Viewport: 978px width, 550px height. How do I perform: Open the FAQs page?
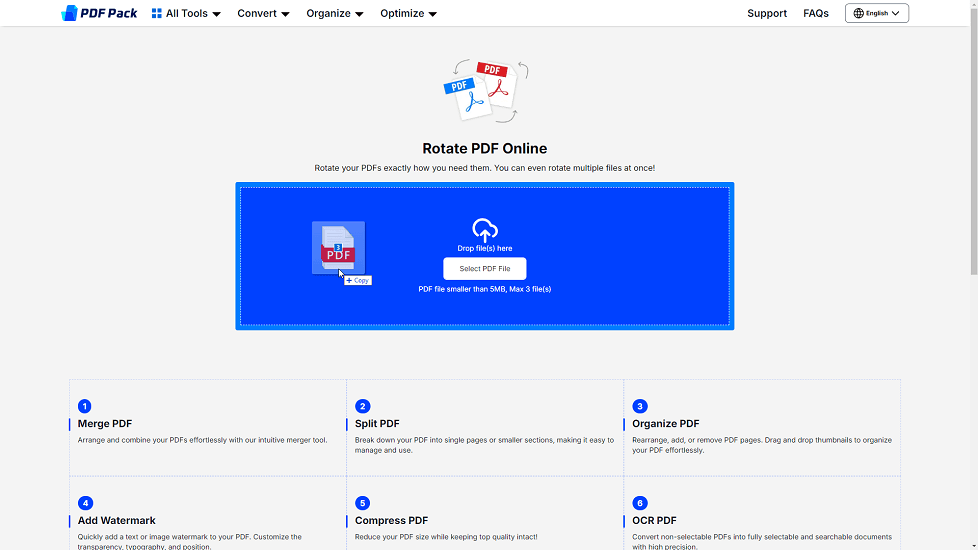pos(816,14)
